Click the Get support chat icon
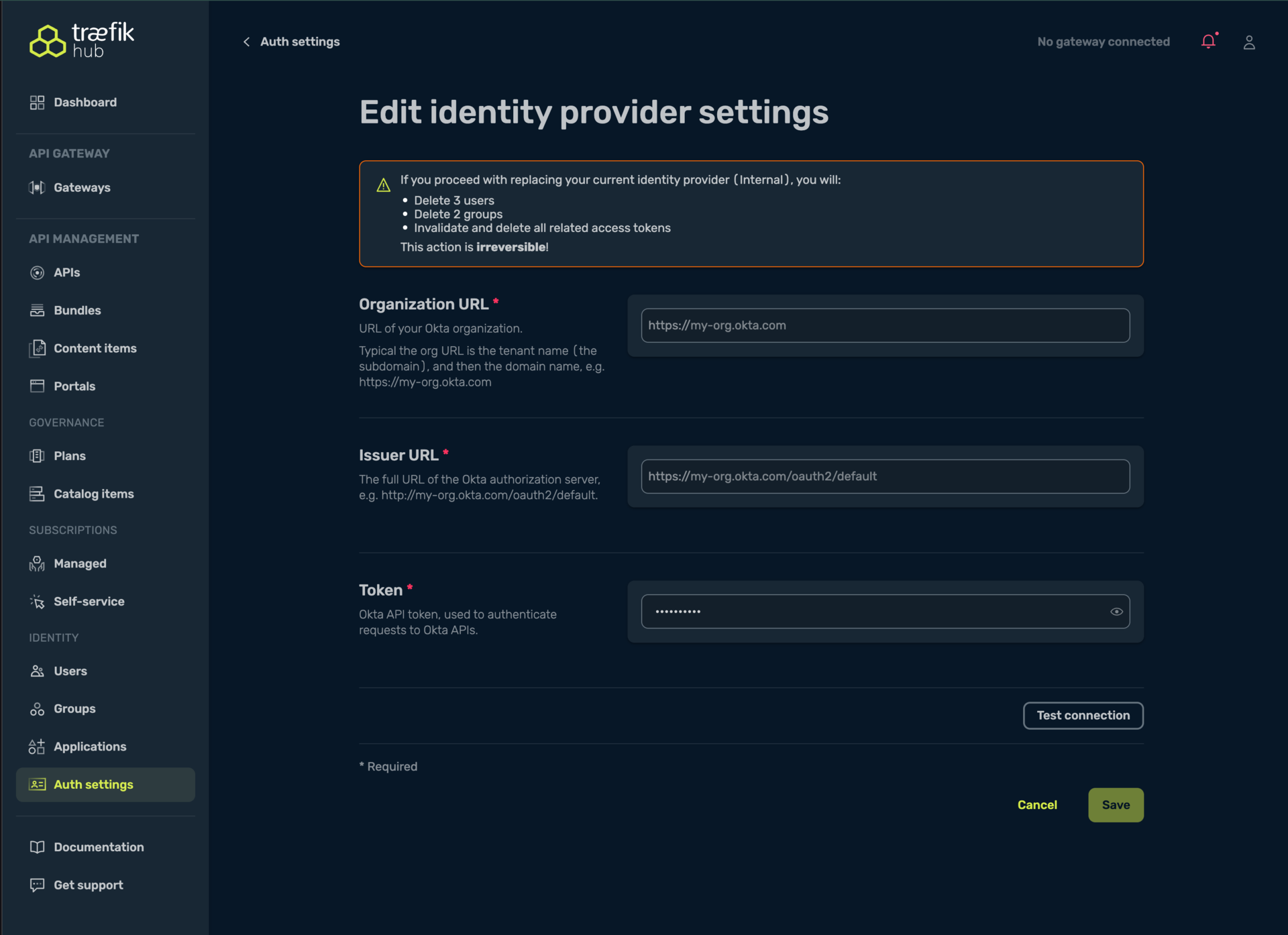The height and width of the screenshot is (935, 1288). 37,885
